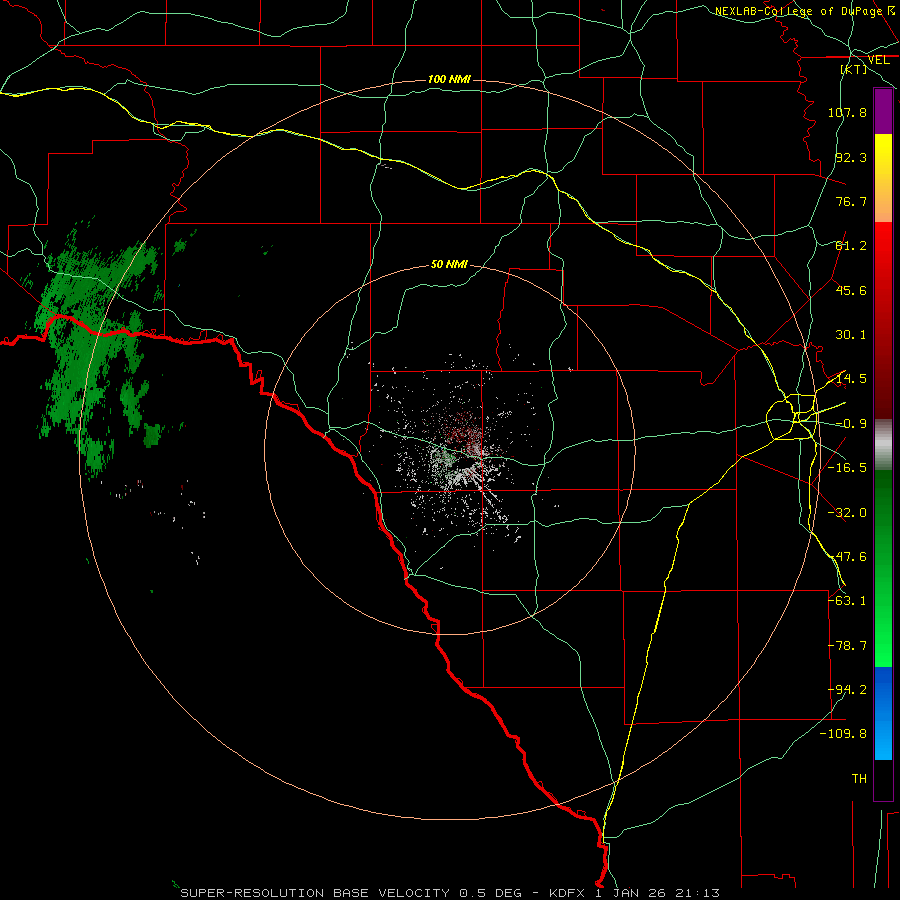This screenshot has width=900, height=900.
Task: Click the Super-Resolution Base Velocity caption
Action: pos(449,893)
